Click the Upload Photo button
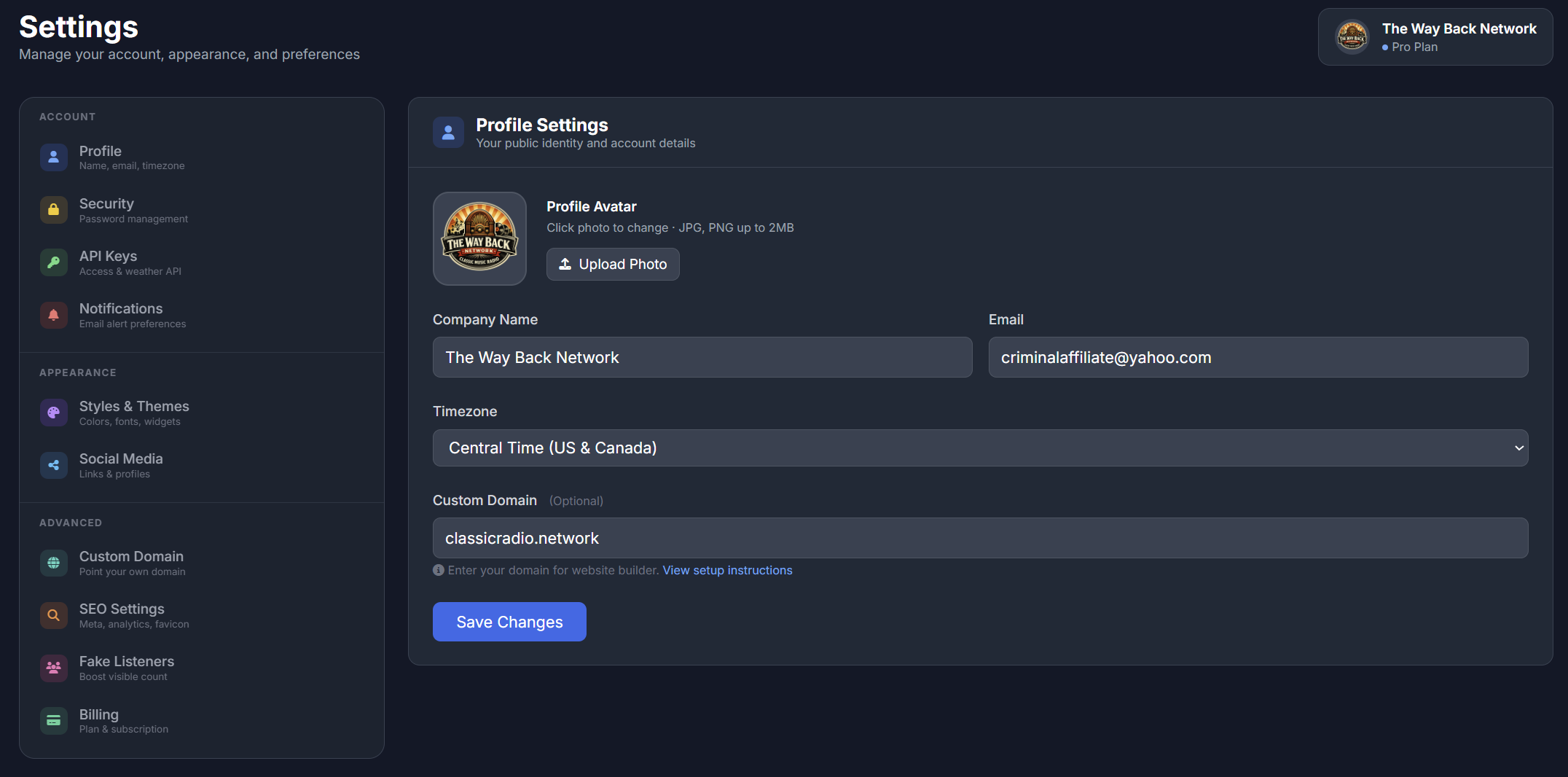Image resolution: width=1568 pixels, height=777 pixels. 613,264
